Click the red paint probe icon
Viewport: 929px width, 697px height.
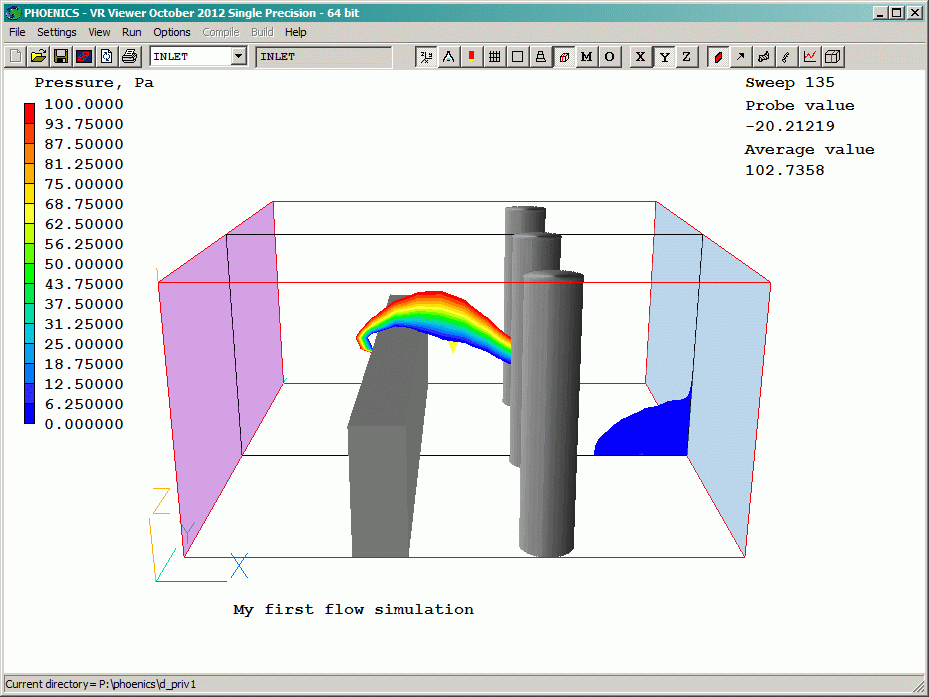point(472,57)
